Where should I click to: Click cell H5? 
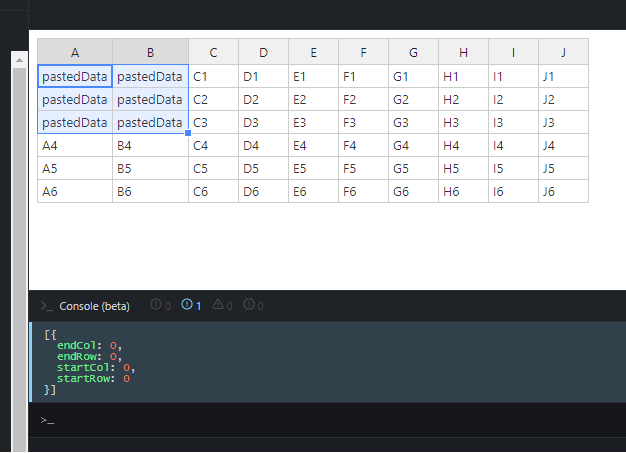point(463,168)
